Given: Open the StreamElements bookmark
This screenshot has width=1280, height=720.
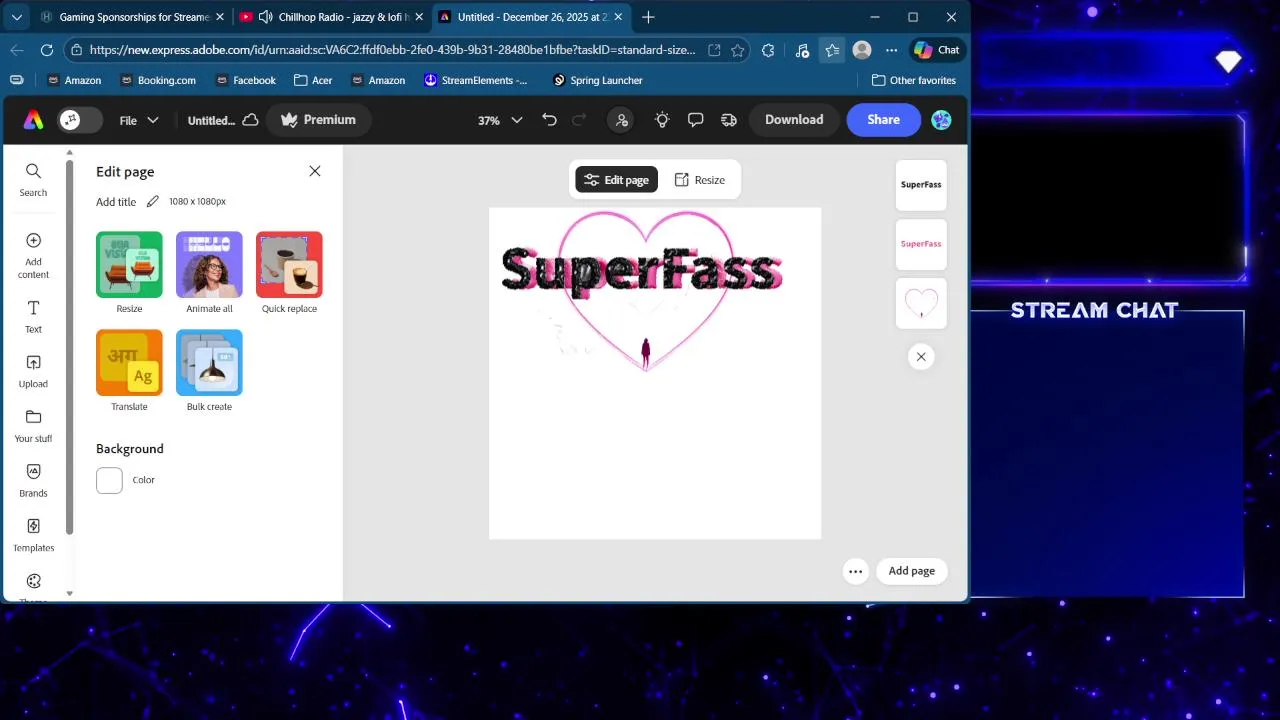Looking at the screenshot, I should point(476,80).
